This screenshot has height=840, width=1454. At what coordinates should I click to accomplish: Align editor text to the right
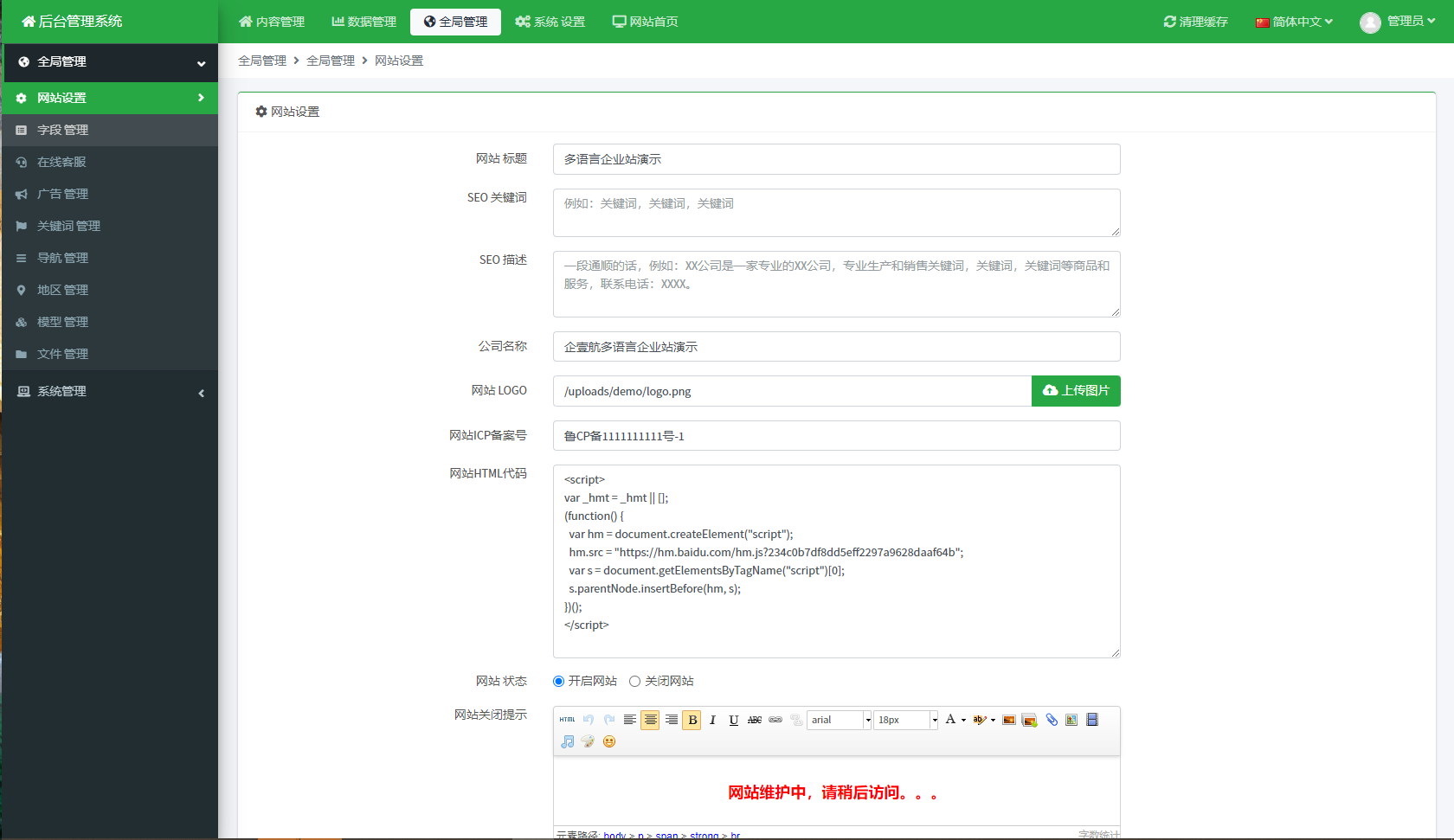[x=672, y=720]
